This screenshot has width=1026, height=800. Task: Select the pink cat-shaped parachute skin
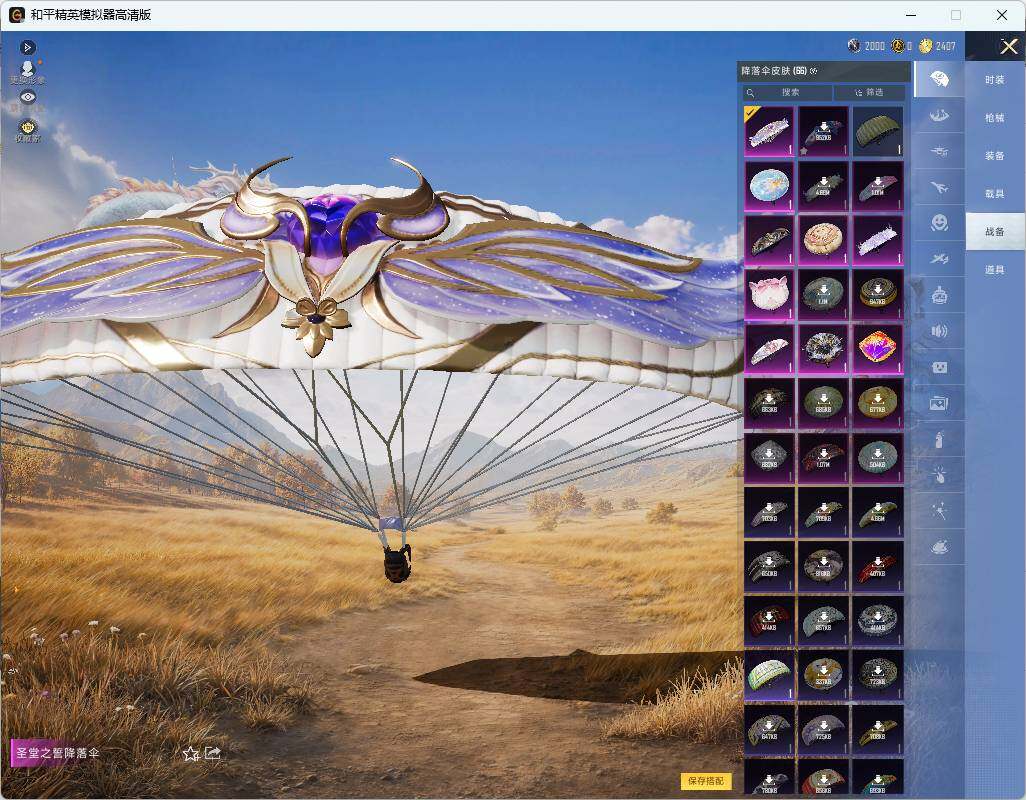point(769,294)
